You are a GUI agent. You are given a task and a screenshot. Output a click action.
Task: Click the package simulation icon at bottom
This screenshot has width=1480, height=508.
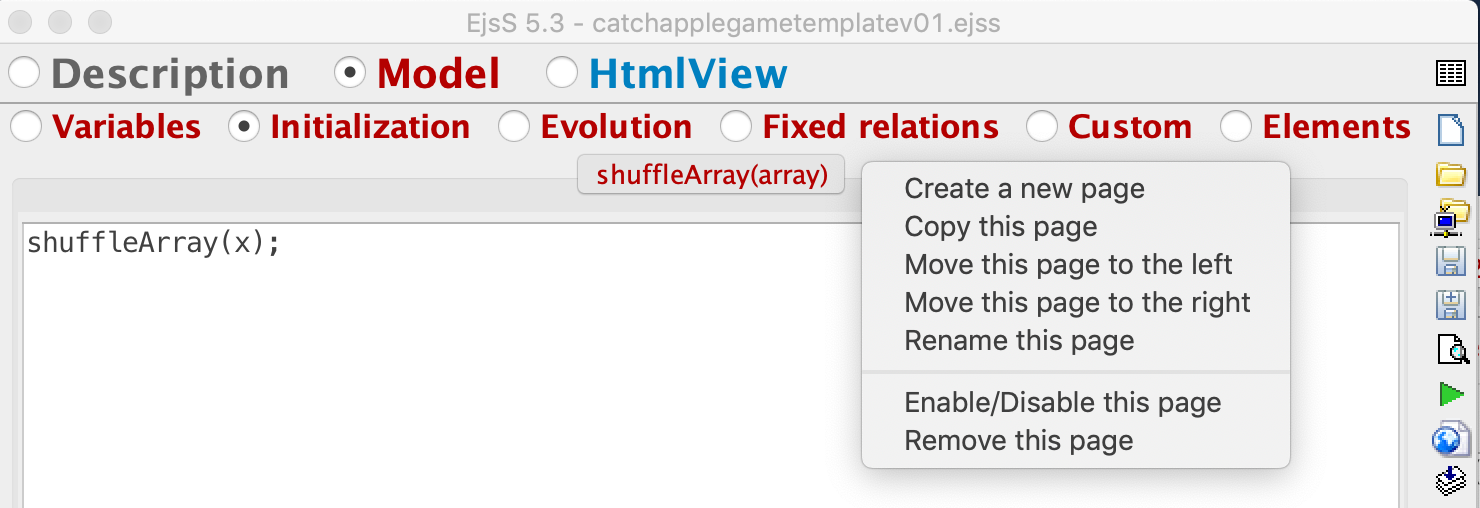[x=1451, y=481]
